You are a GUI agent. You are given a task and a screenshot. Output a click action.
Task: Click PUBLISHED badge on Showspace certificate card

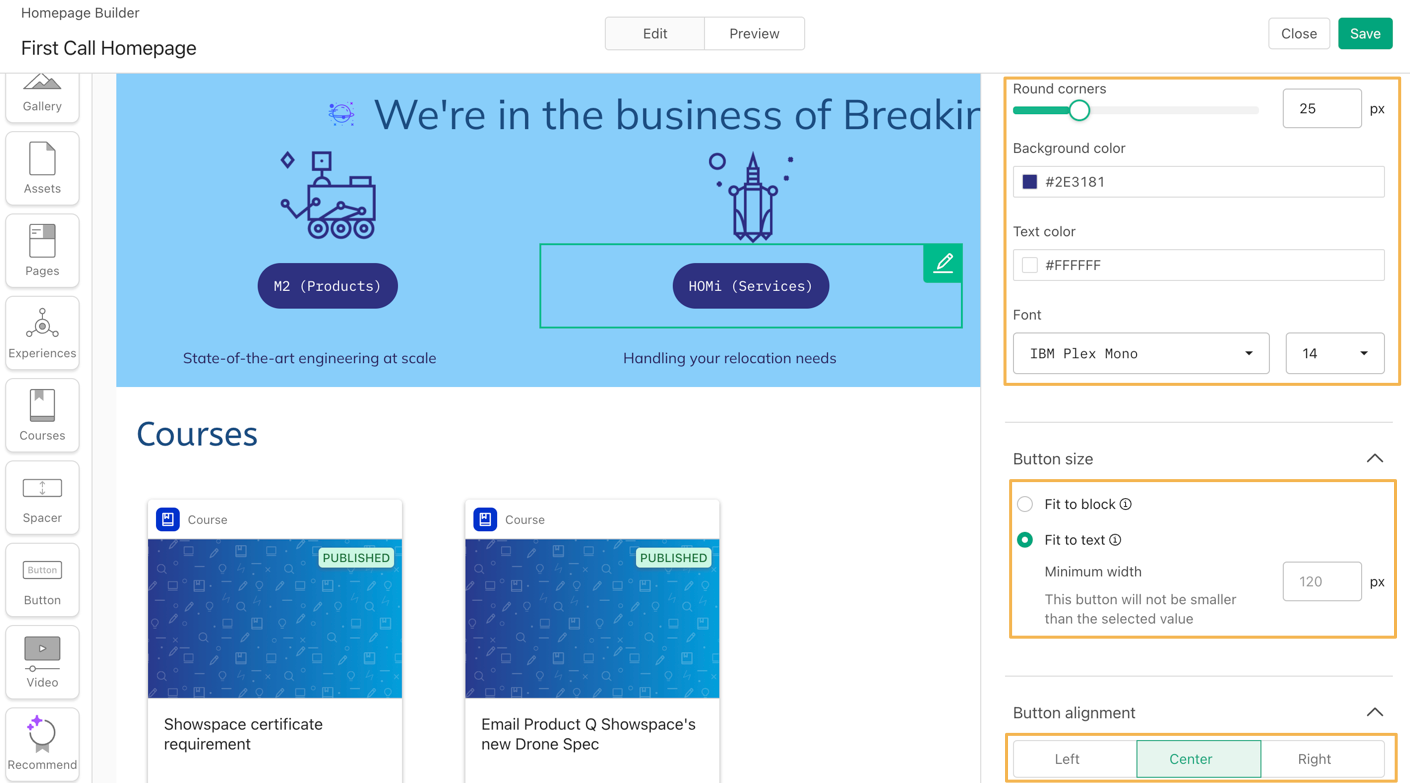click(x=356, y=558)
